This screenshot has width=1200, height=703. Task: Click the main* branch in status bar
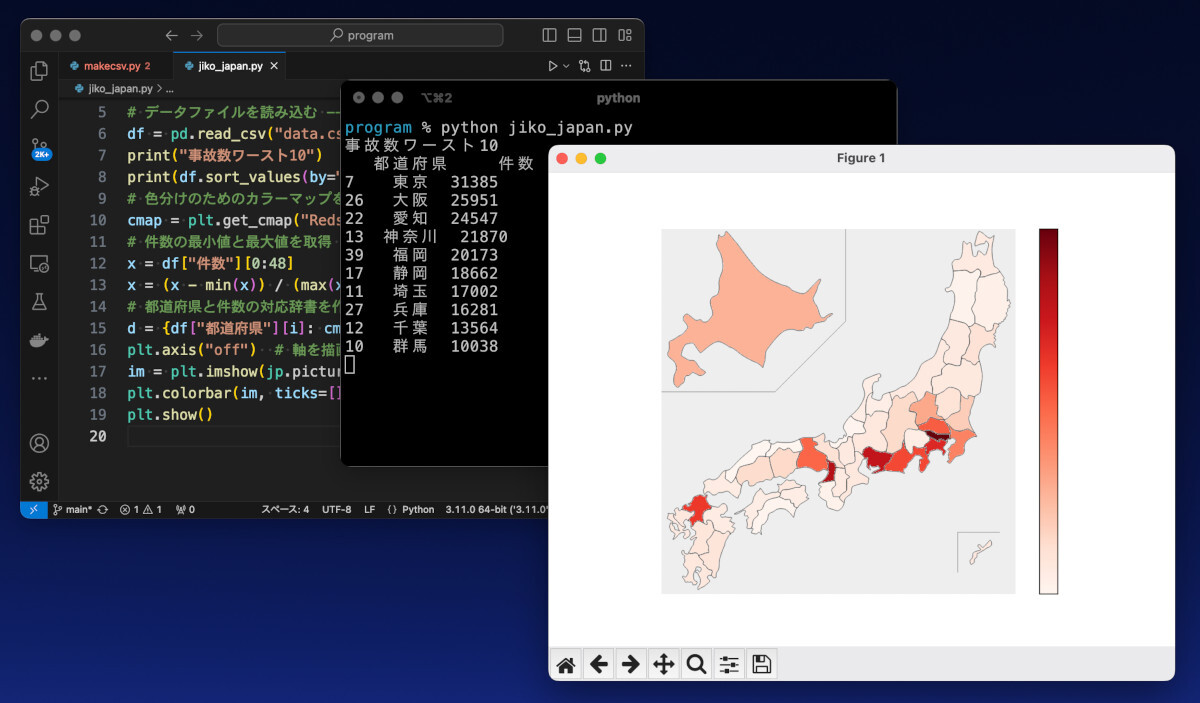coord(76,509)
